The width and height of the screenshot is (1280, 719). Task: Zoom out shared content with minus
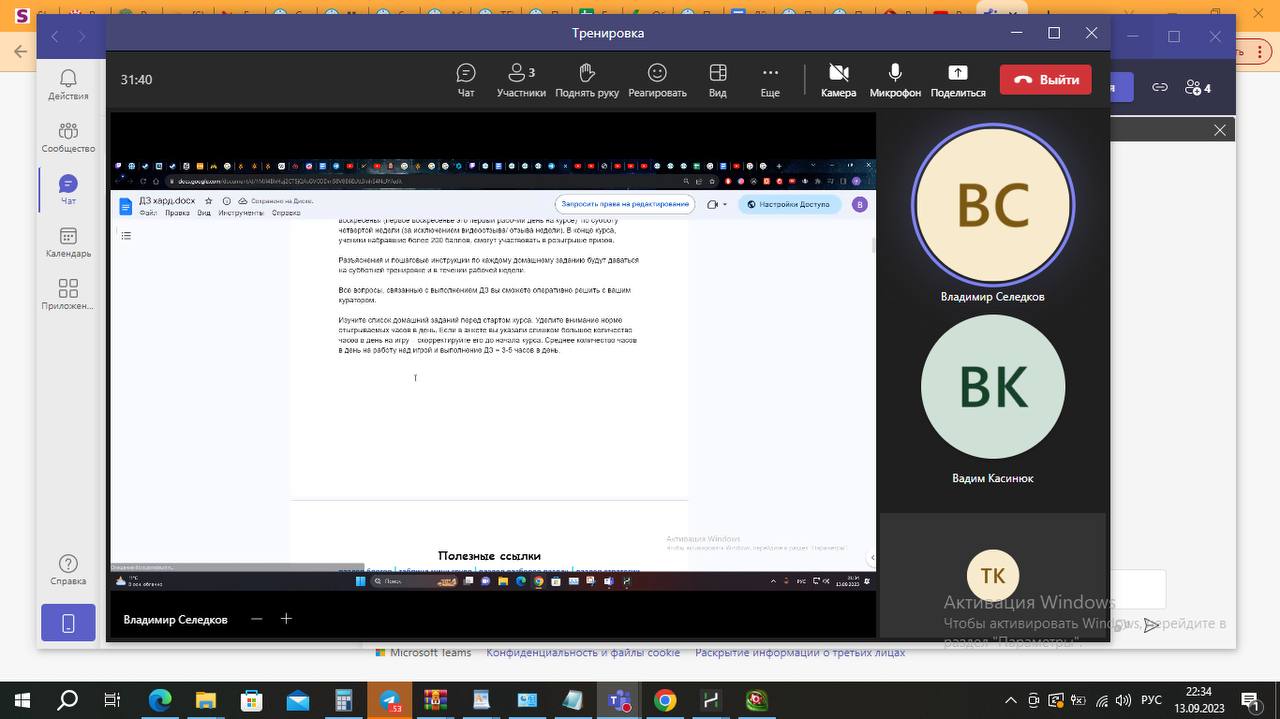257,619
